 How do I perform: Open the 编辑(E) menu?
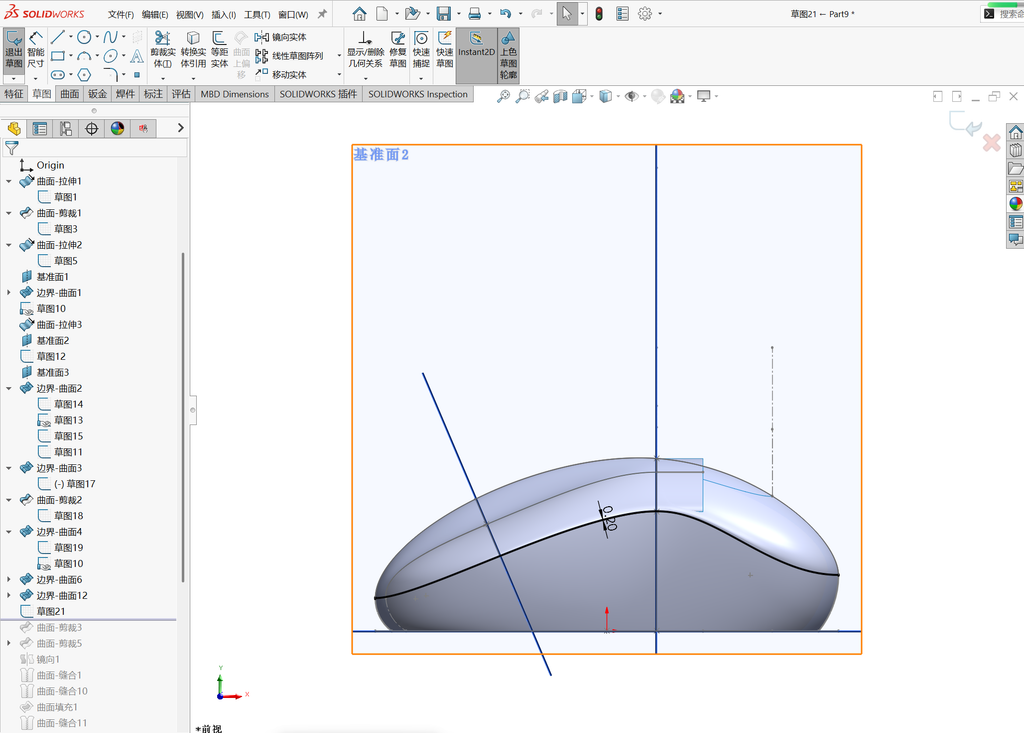[155, 14]
